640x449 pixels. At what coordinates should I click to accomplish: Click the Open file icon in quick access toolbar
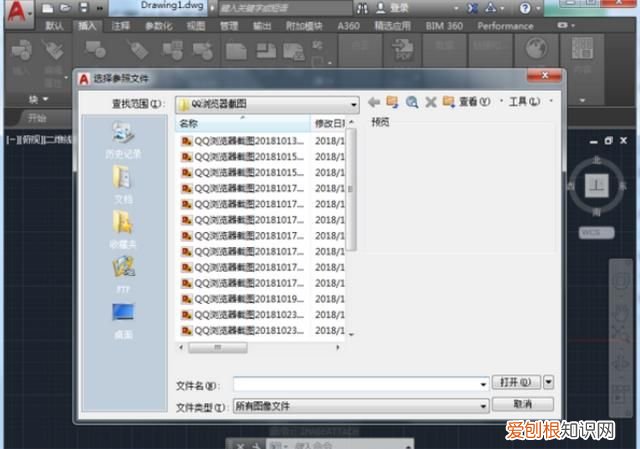[65, 8]
